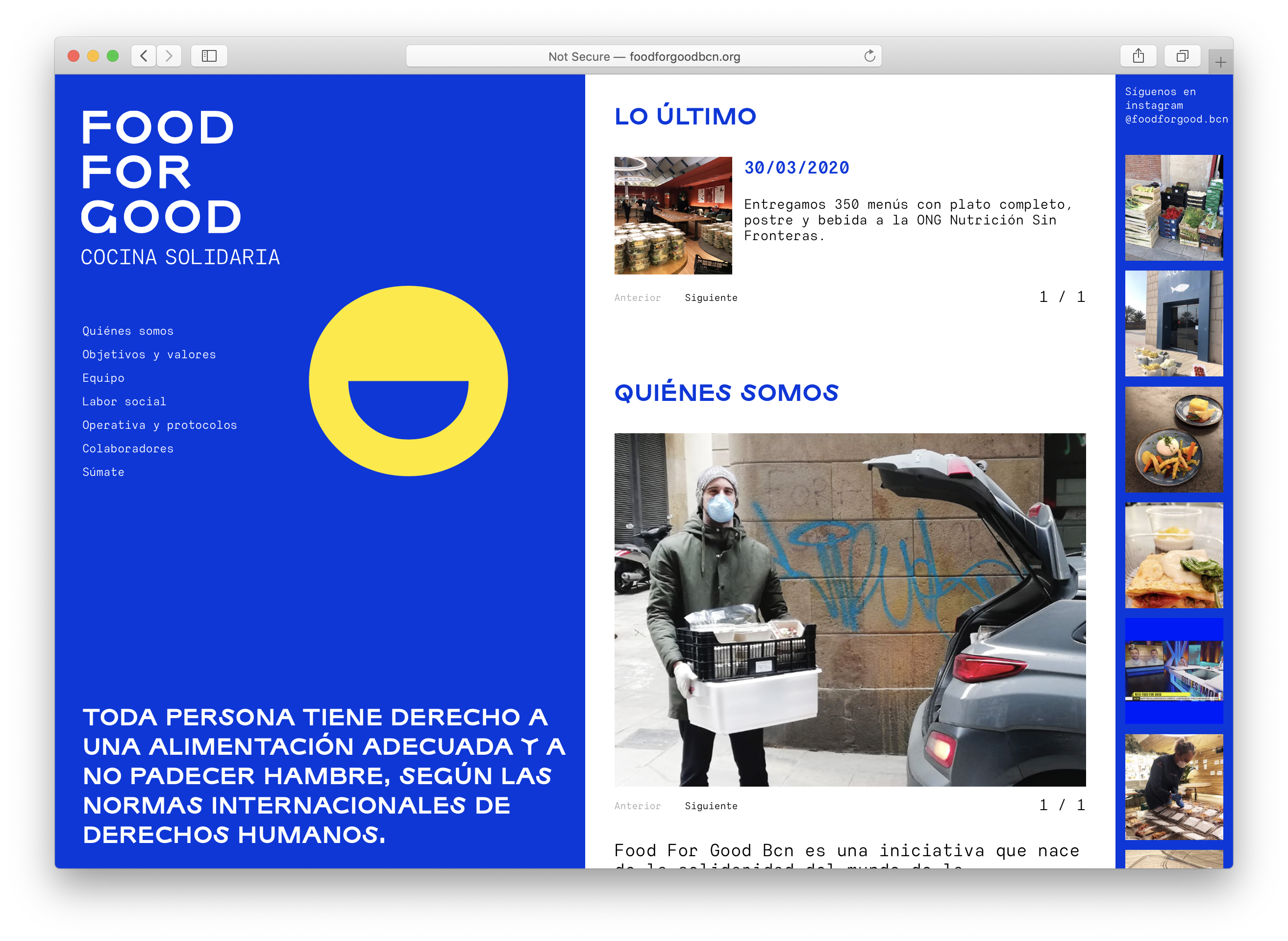Go to Objetivos y valores section
This screenshot has height=941, width=1288.
point(149,354)
